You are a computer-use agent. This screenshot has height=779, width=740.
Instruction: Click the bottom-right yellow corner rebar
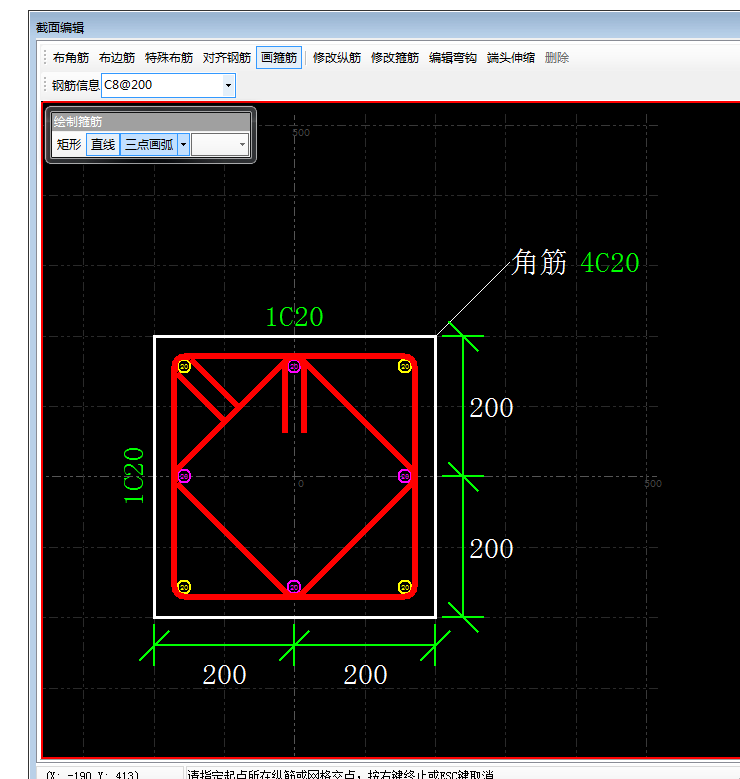[x=405, y=587]
